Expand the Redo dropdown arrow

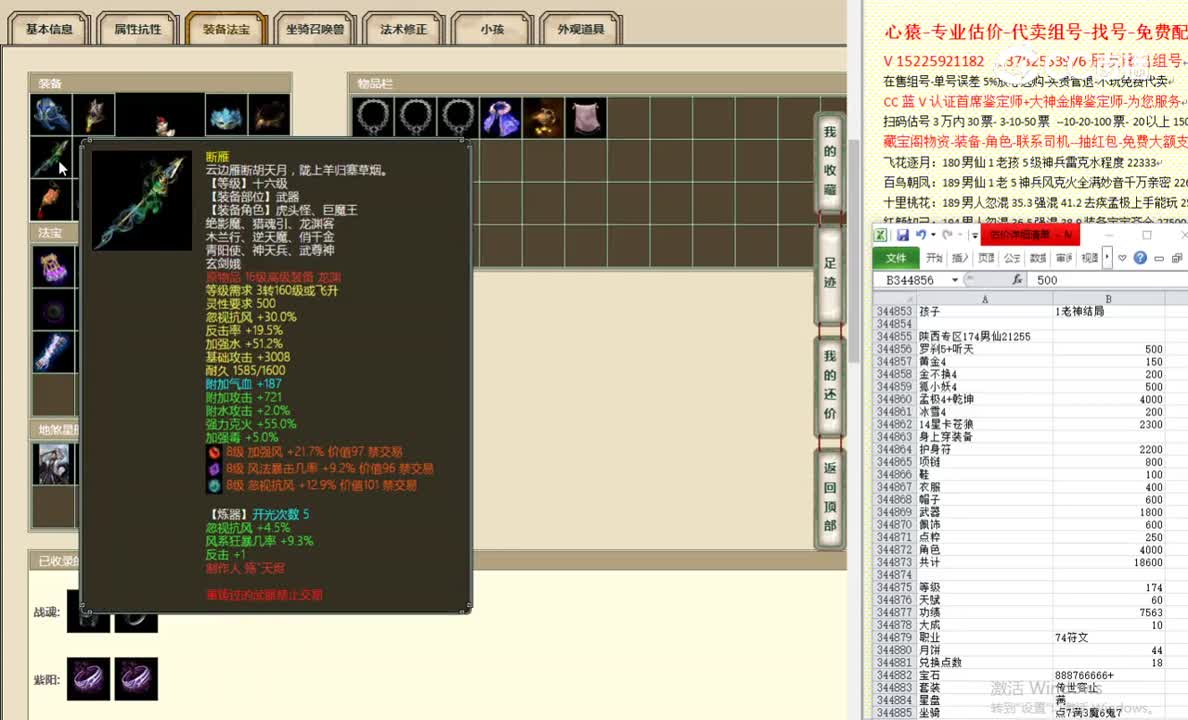[959, 234]
